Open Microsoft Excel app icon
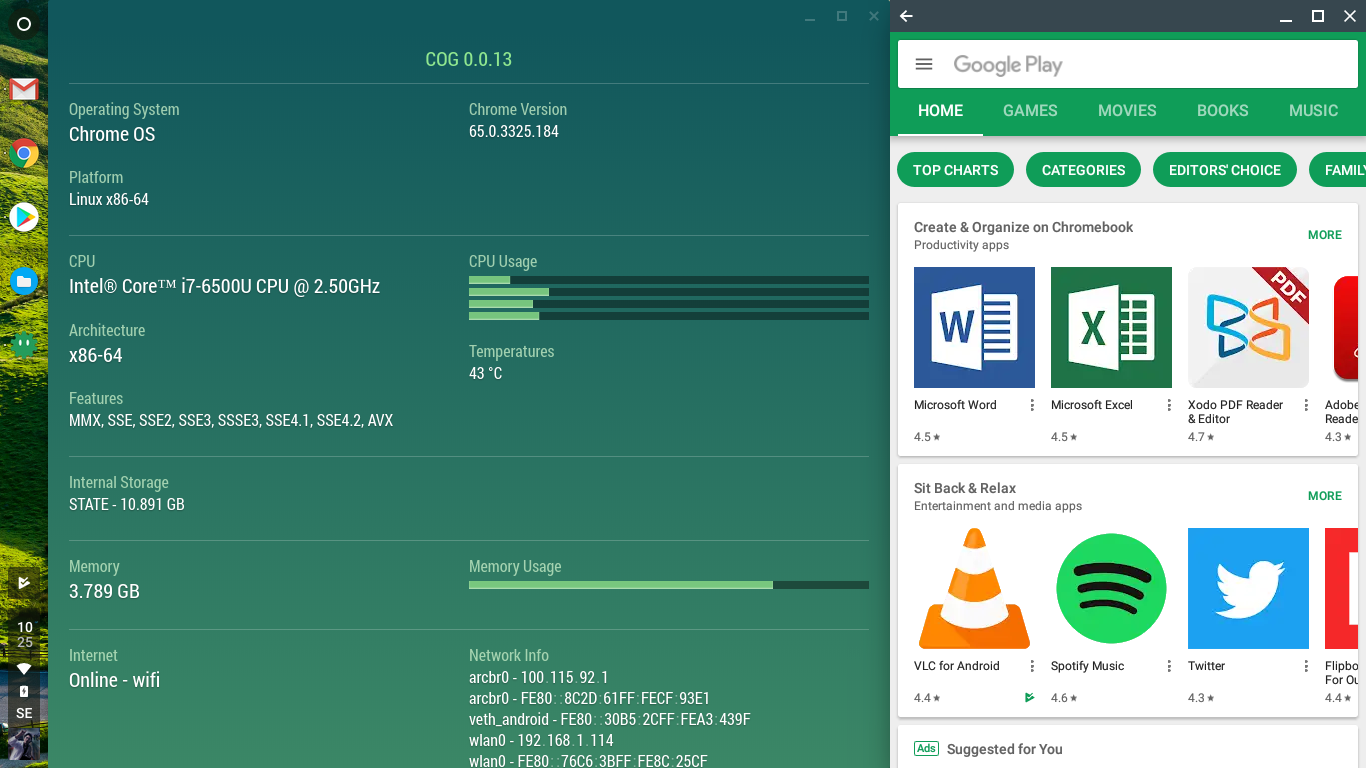Image resolution: width=1366 pixels, height=768 pixels. [1111, 327]
